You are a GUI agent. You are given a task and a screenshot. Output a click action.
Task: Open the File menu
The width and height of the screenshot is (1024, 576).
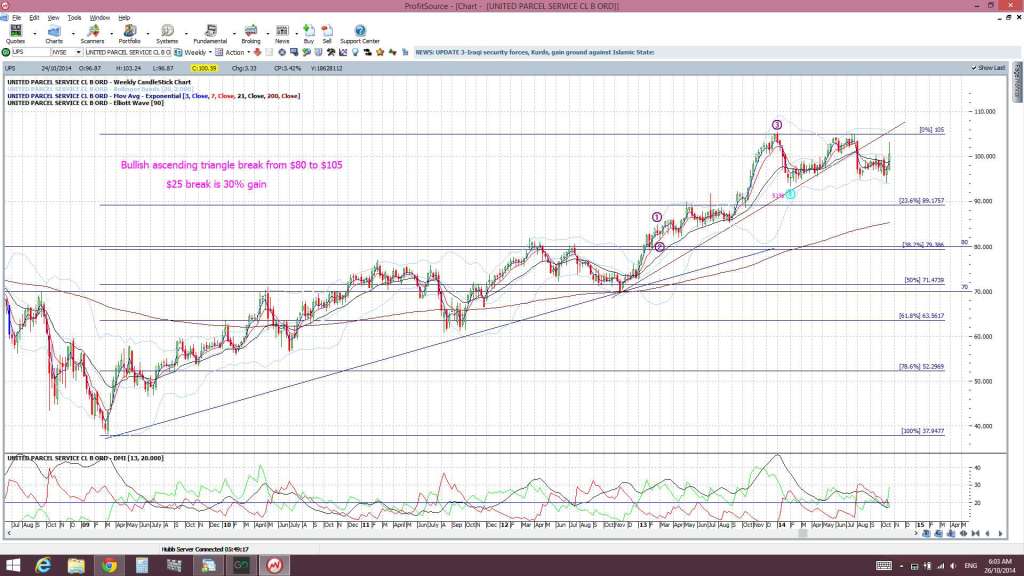[x=16, y=18]
